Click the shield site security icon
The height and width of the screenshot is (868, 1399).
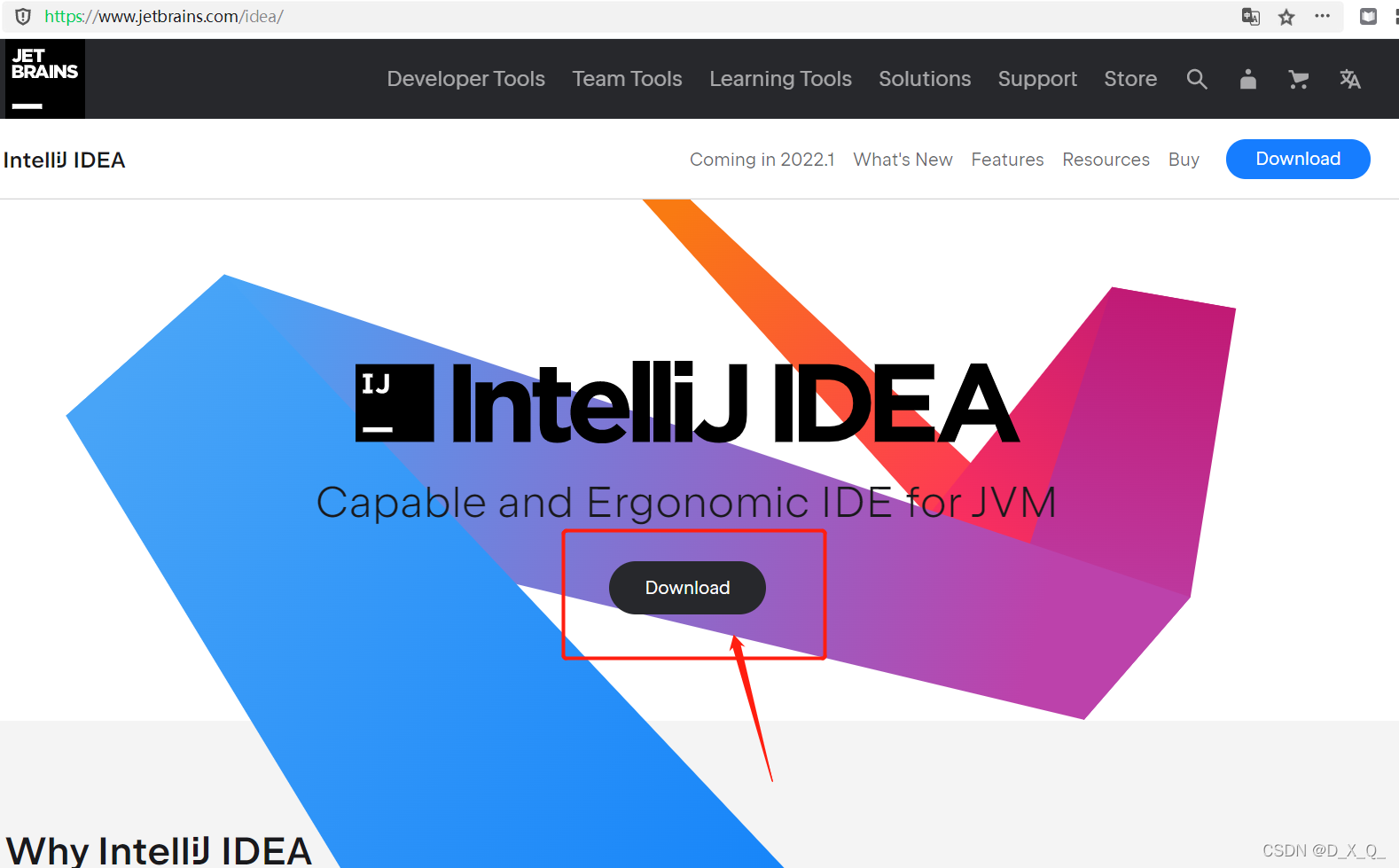pyautogui.click(x=23, y=16)
